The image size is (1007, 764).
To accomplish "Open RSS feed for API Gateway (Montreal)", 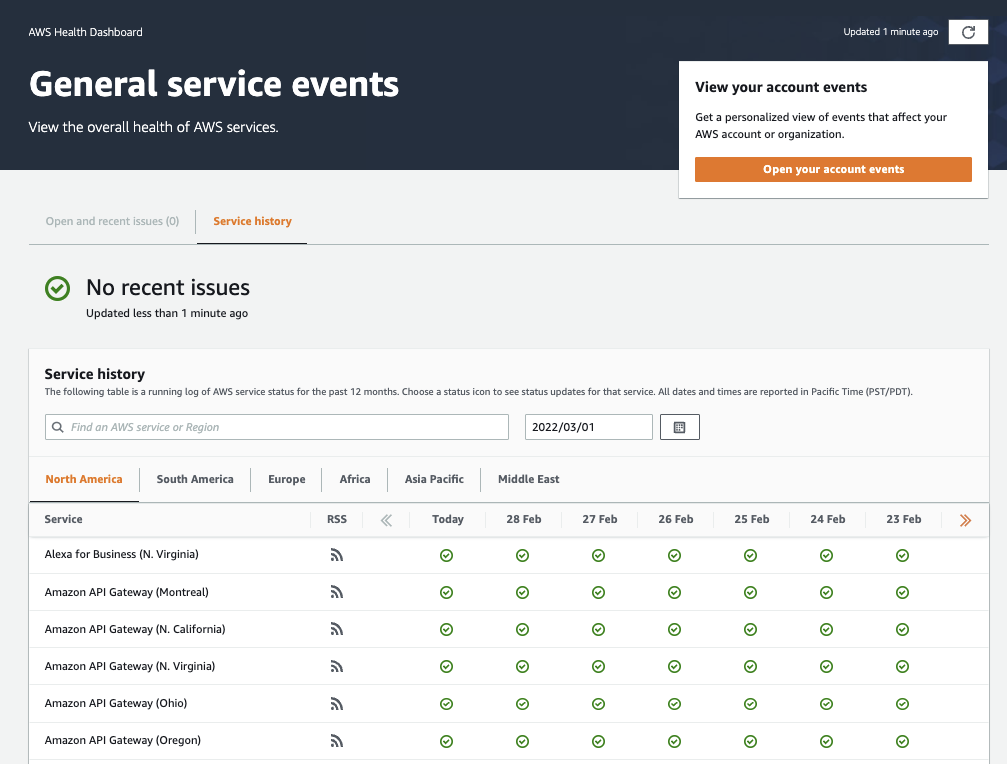I will [x=337, y=592].
